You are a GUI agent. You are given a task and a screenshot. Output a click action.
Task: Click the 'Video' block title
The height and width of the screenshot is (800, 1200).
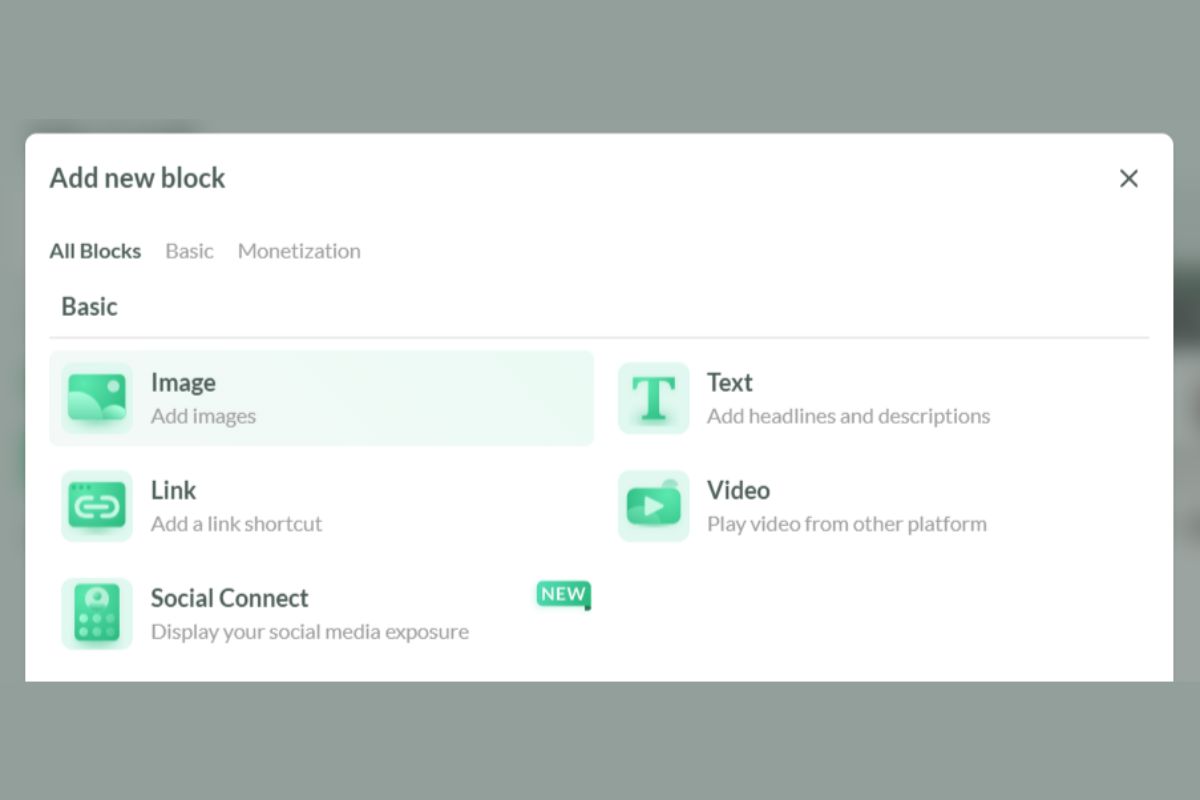pos(738,491)
